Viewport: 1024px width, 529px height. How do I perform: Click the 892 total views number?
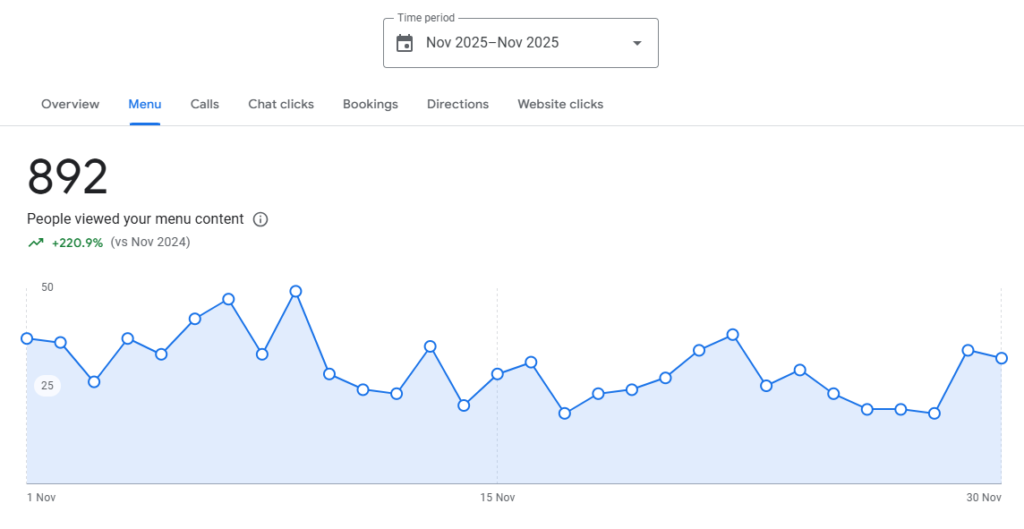pyautogui.click(x=67, y=177)
